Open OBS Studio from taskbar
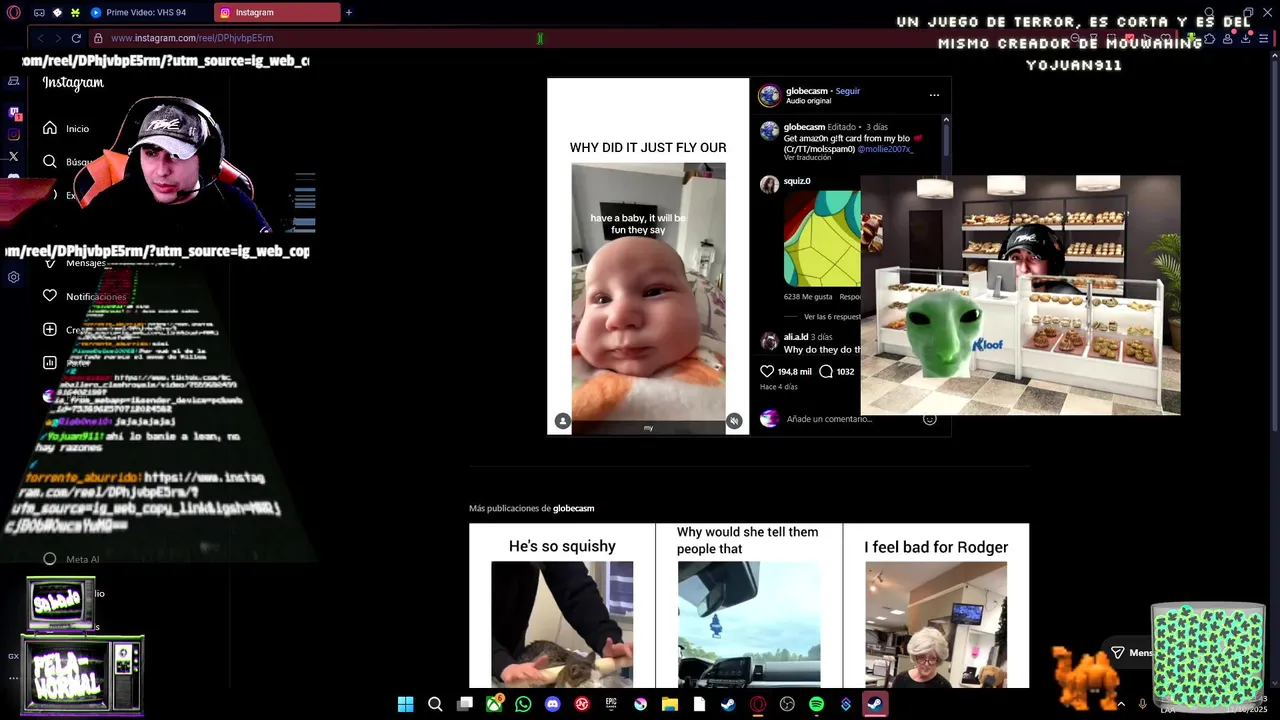Image resolution: width=1280 pixels, height=720 pixels. point(787,704)
